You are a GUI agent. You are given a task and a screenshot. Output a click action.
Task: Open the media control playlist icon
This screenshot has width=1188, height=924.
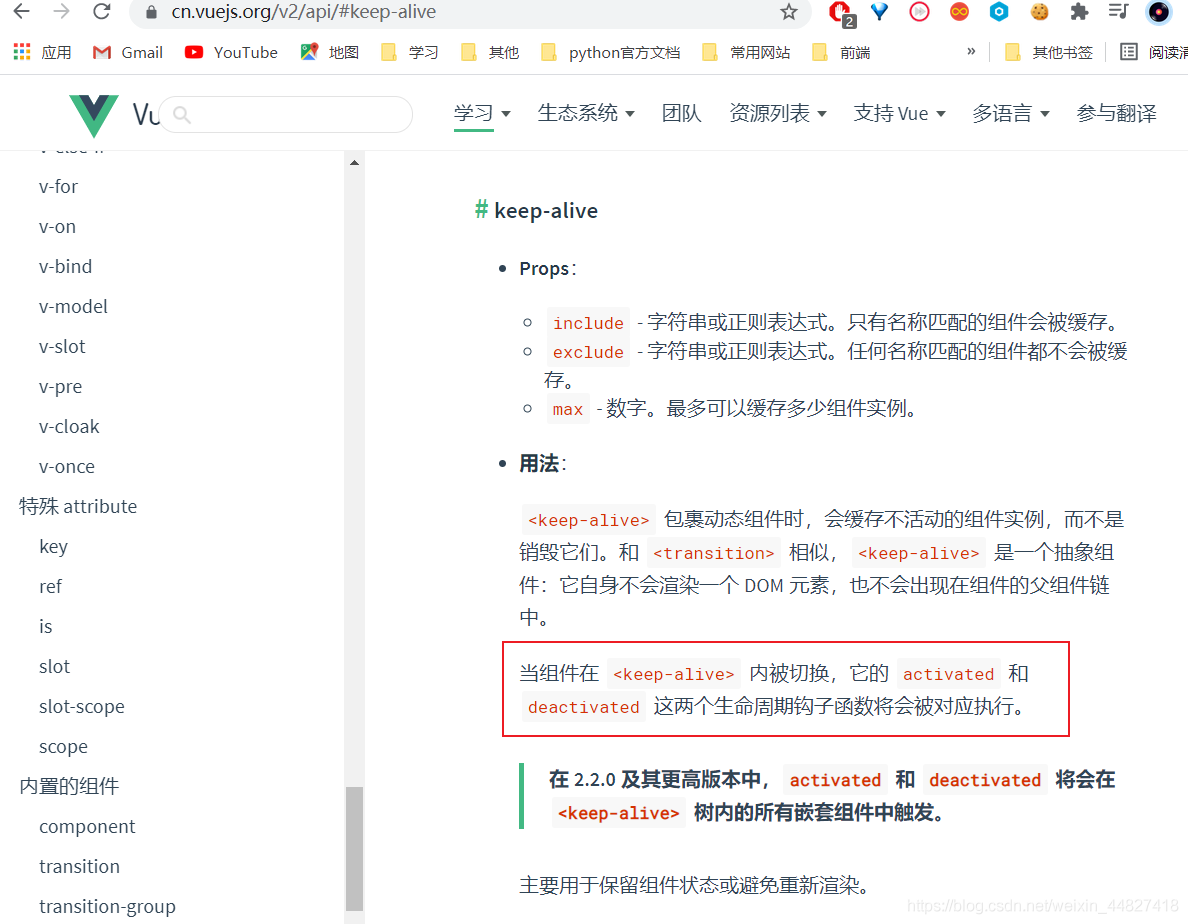pyautogui.click(x=1118, y=11)
